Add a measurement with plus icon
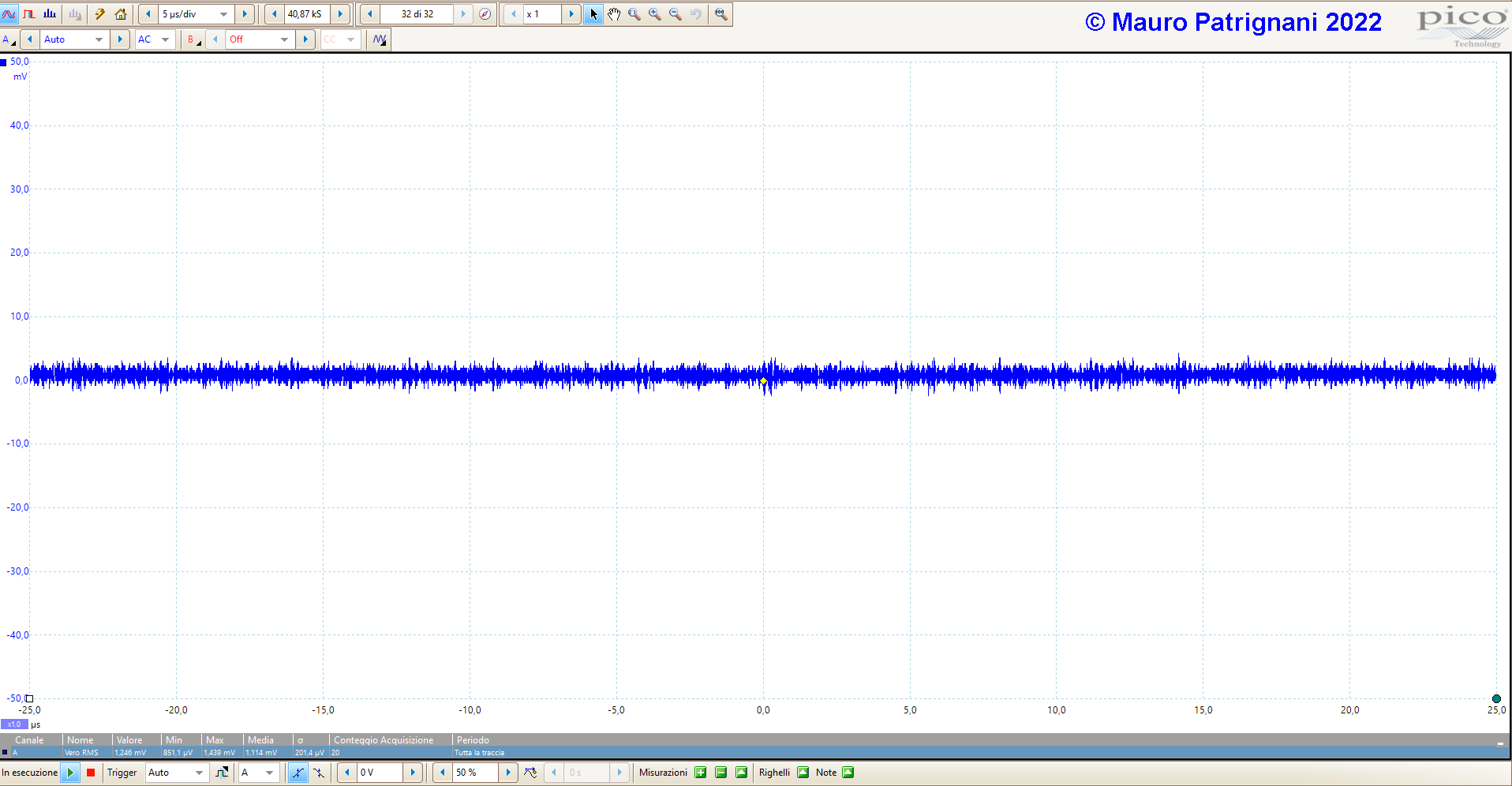The image size is (1512, 786). point(700,773)
